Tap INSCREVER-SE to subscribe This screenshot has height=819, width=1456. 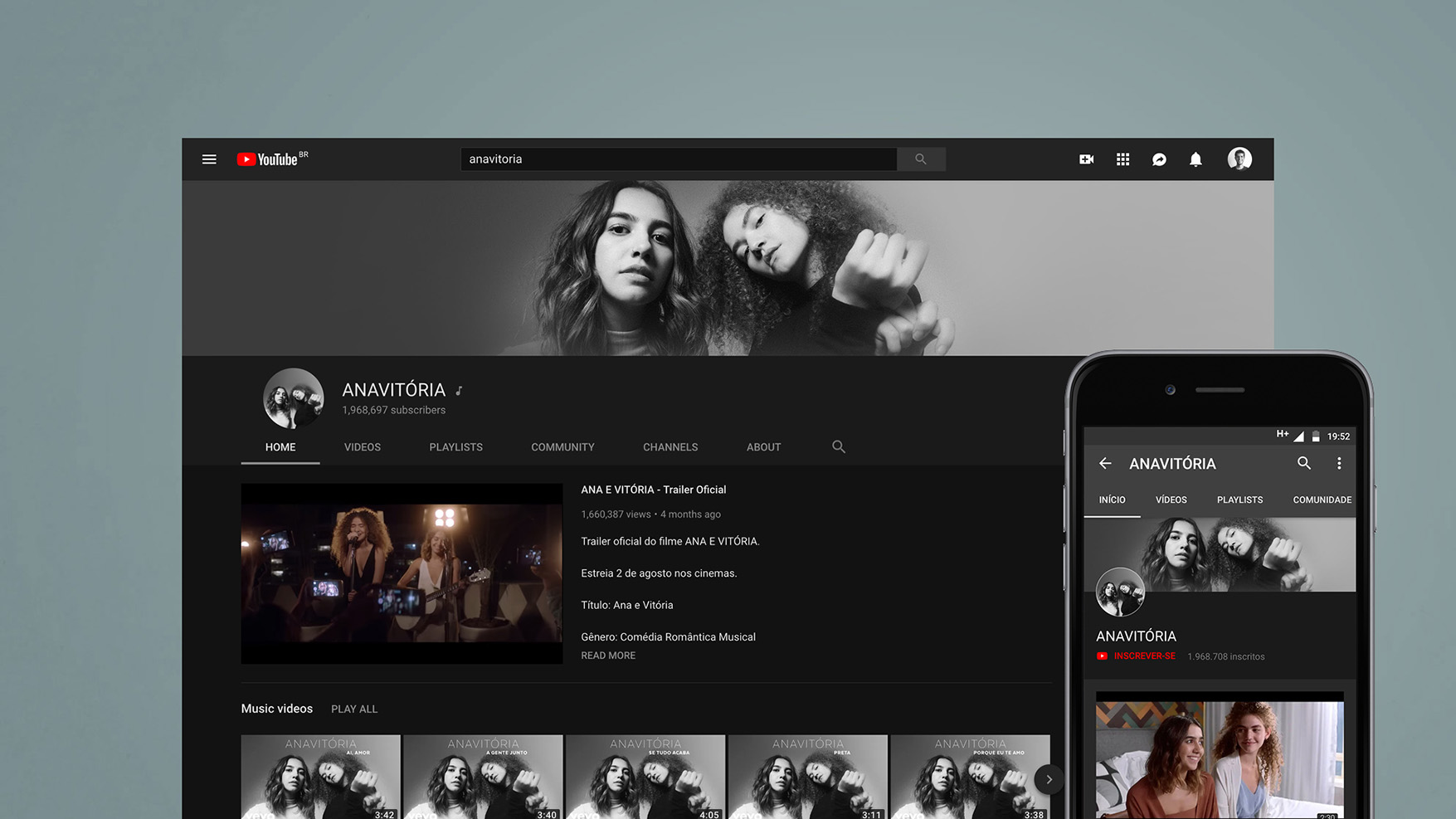(1143, 656)
